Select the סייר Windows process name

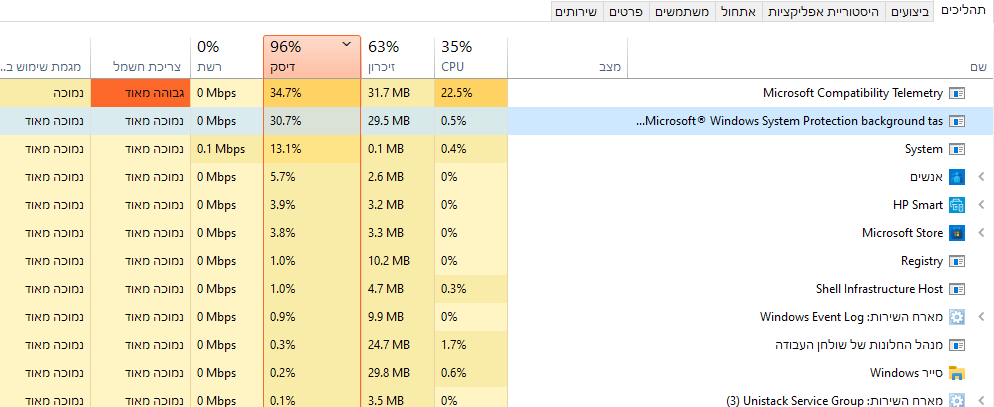pos(907,373)
